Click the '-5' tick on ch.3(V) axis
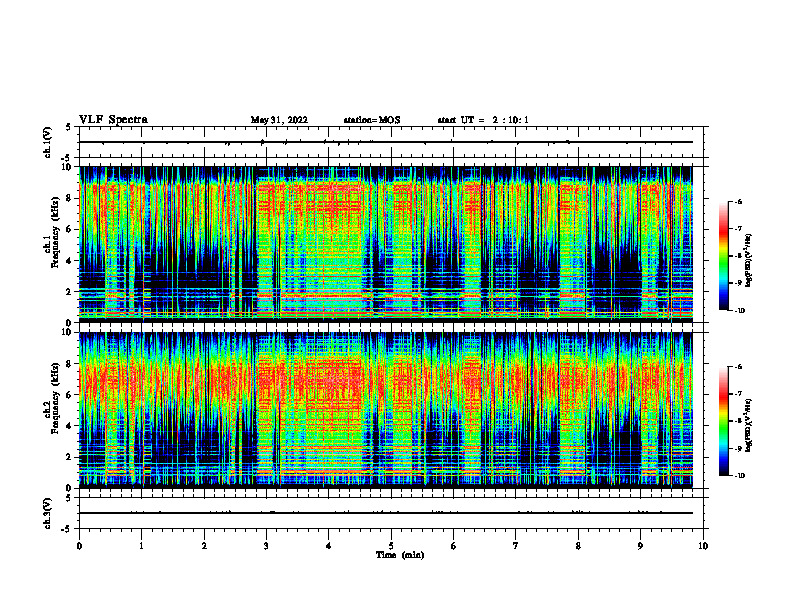The width and height of the screenshot is (792, 612). (x=66, y=529)
